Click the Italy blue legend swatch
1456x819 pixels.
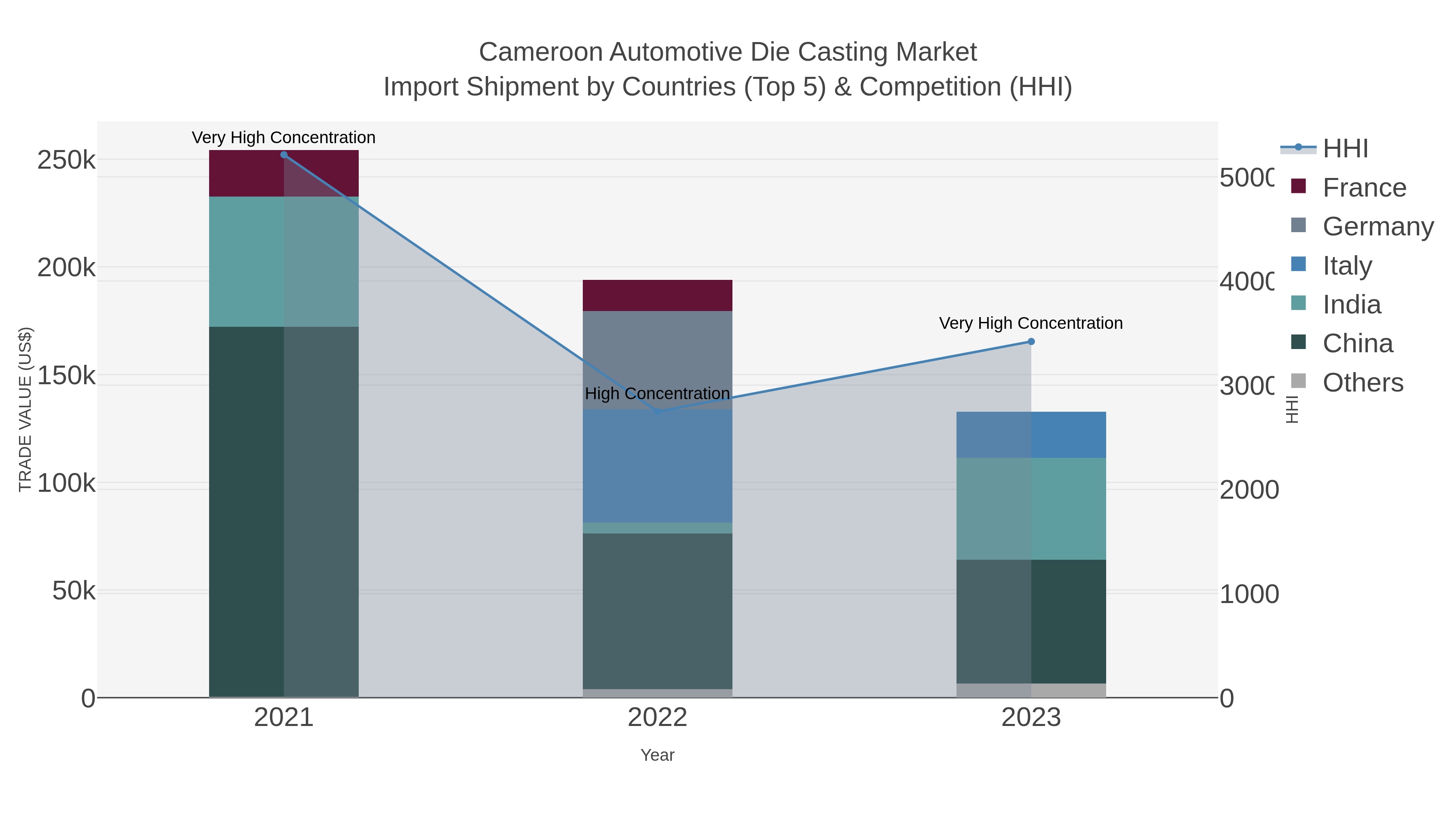pos(1298,264)
